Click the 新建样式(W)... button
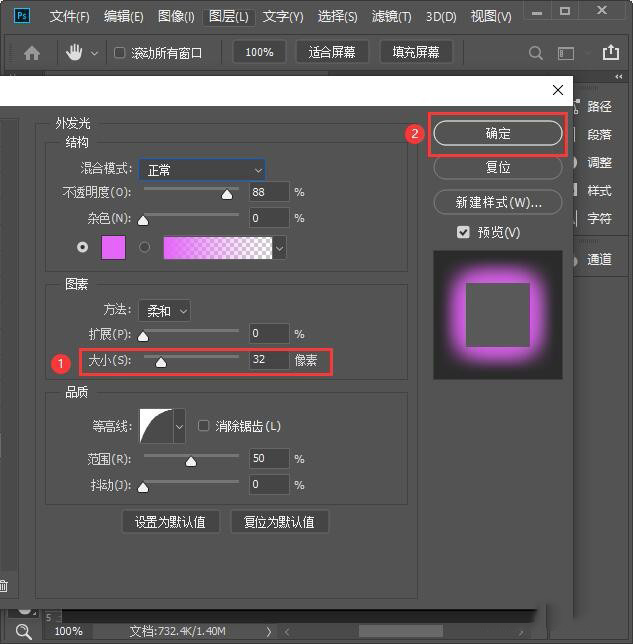Image resolution: width=633 pixels, height=644 pixels. click(498, 202)
